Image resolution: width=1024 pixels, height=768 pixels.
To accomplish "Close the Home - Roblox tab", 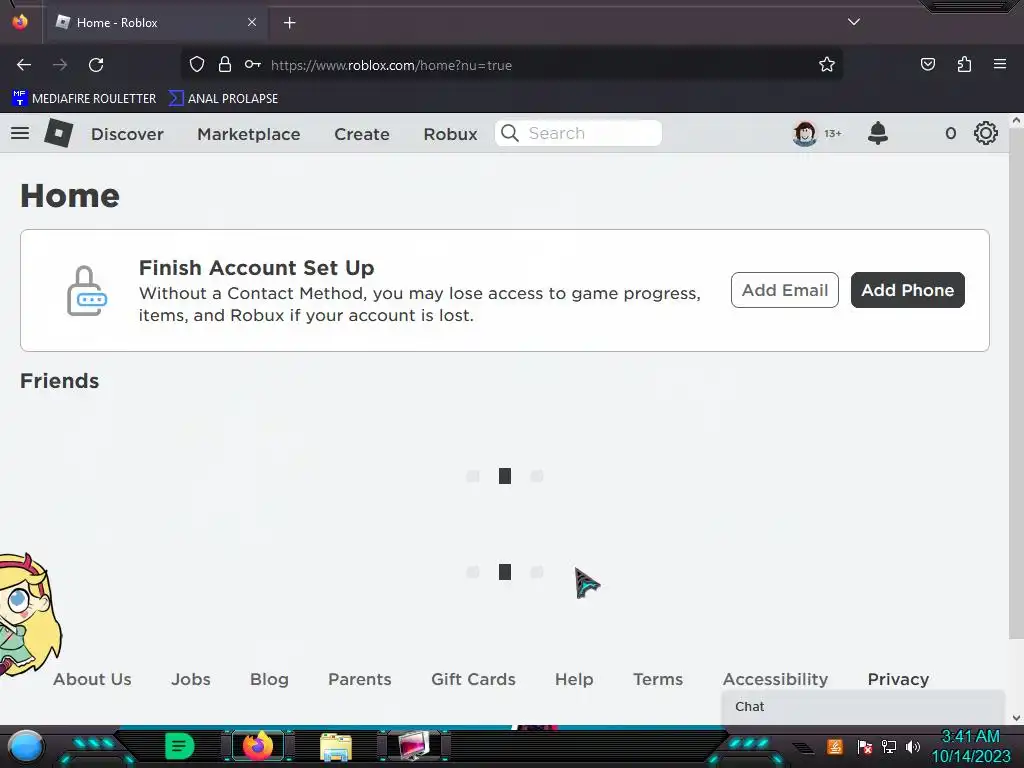I will (252, 22).
